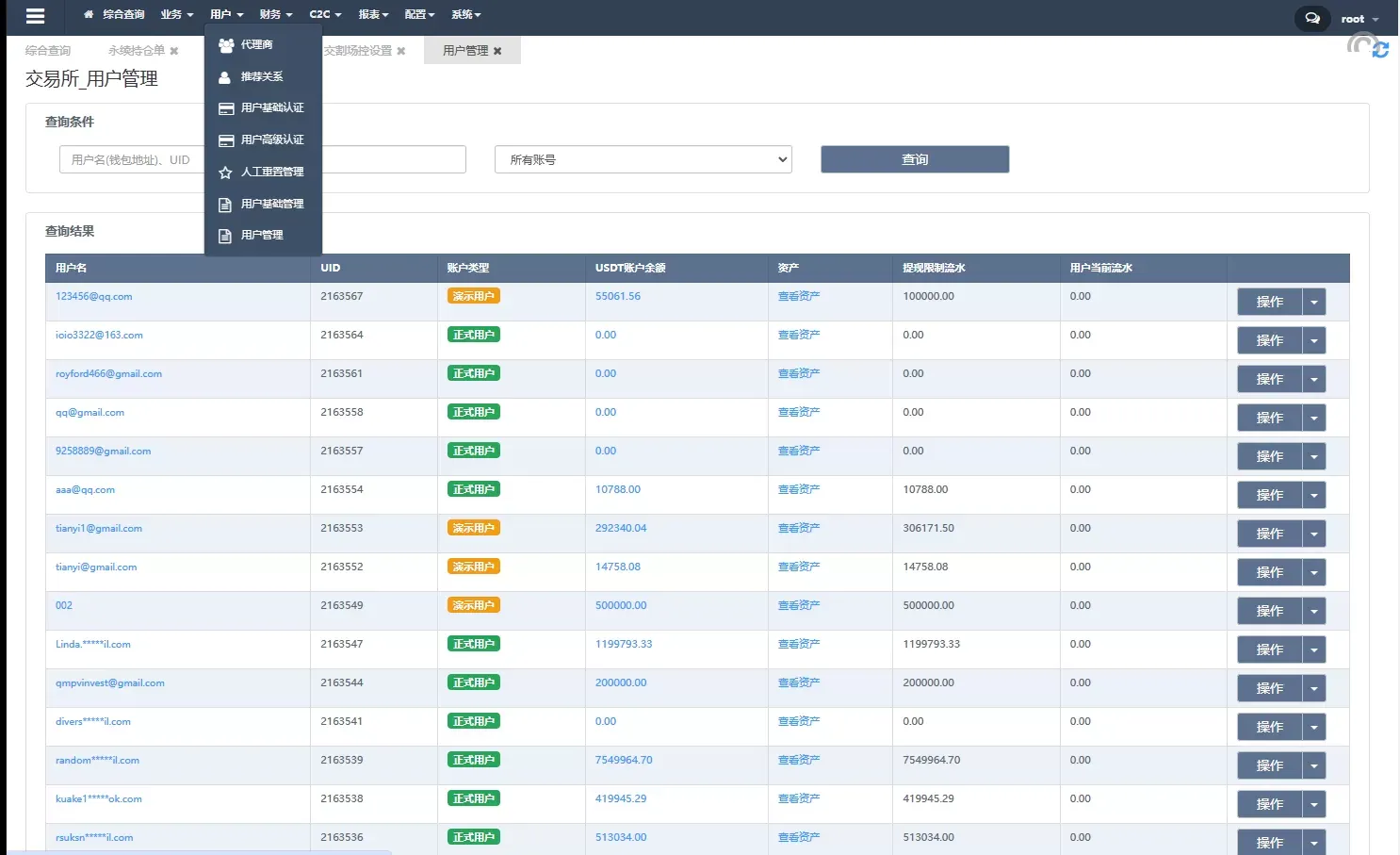The width and height of the screenshot is (1400, 855).
Task: Select 代理商 in the user dropdown menu
Action: [x=256, y=44]
